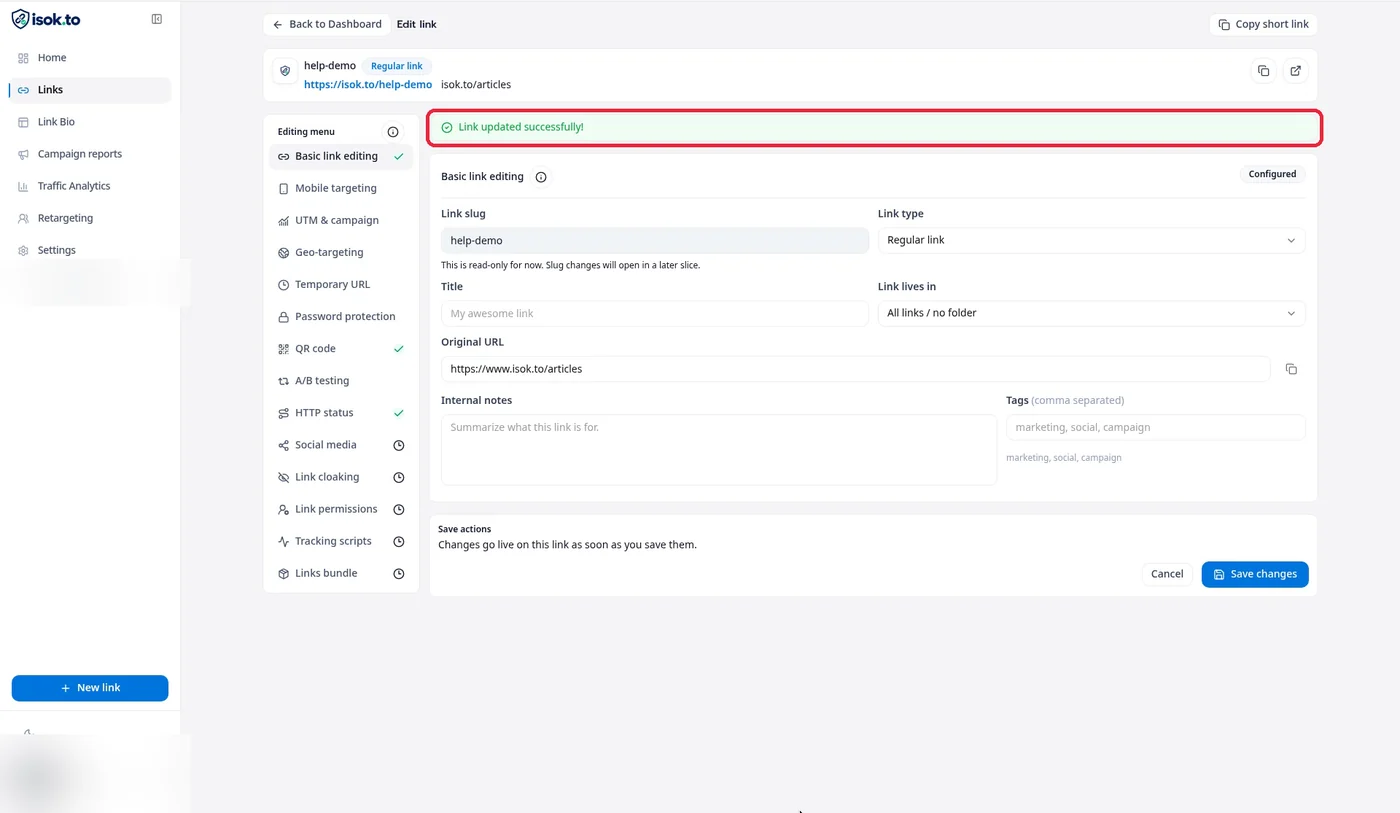The height and width of the screenshot is (813, 1400).
Task: Expand the Link lives in dropdown
Action: 1091,313
